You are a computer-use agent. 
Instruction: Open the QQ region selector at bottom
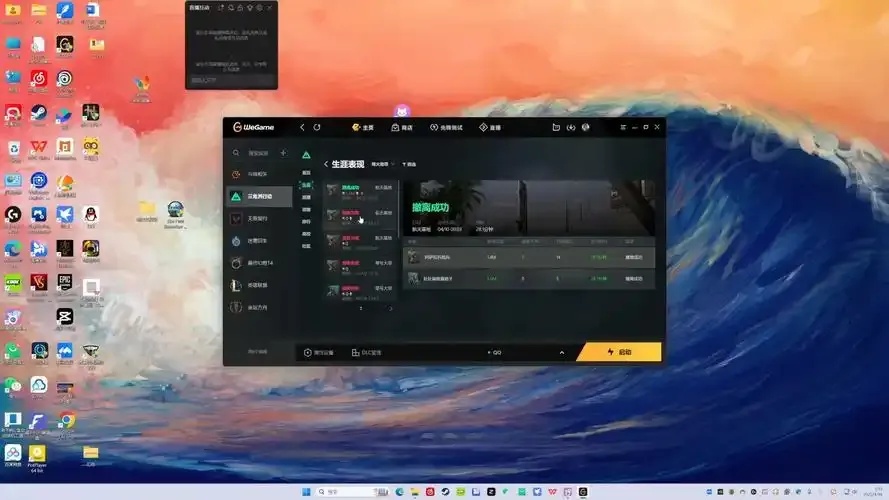click(x=494, y=353)
